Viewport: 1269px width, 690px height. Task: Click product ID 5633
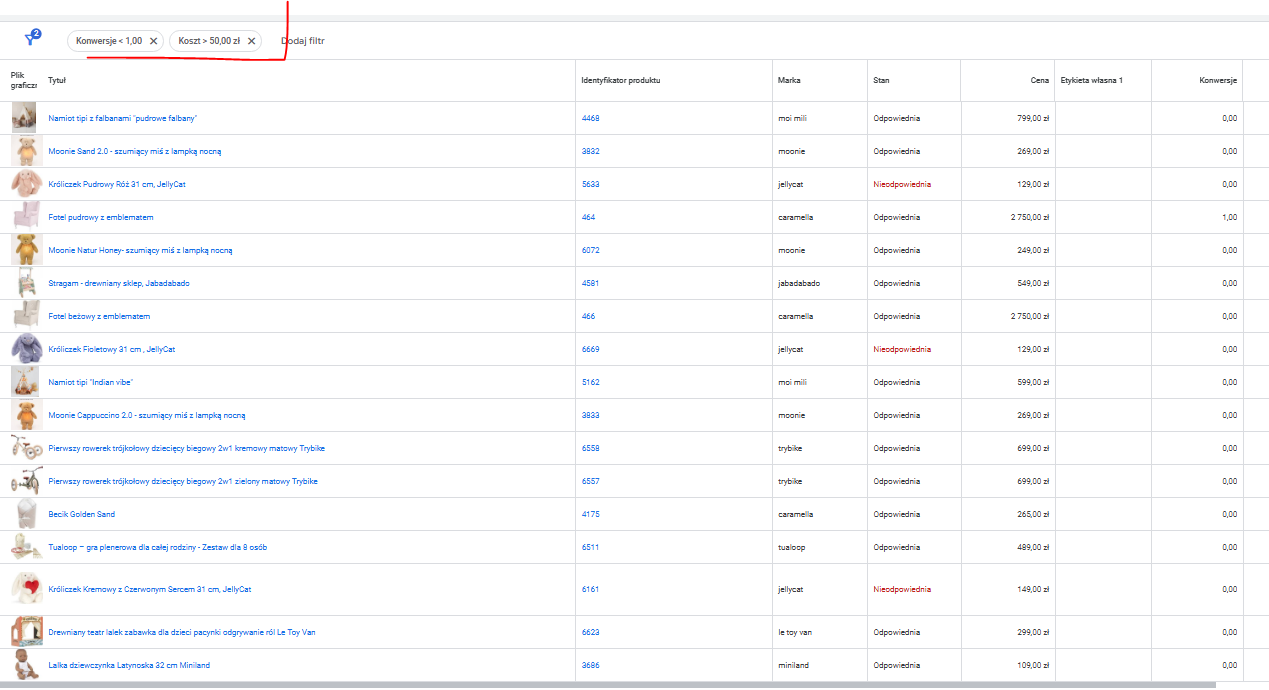point(590,184)
